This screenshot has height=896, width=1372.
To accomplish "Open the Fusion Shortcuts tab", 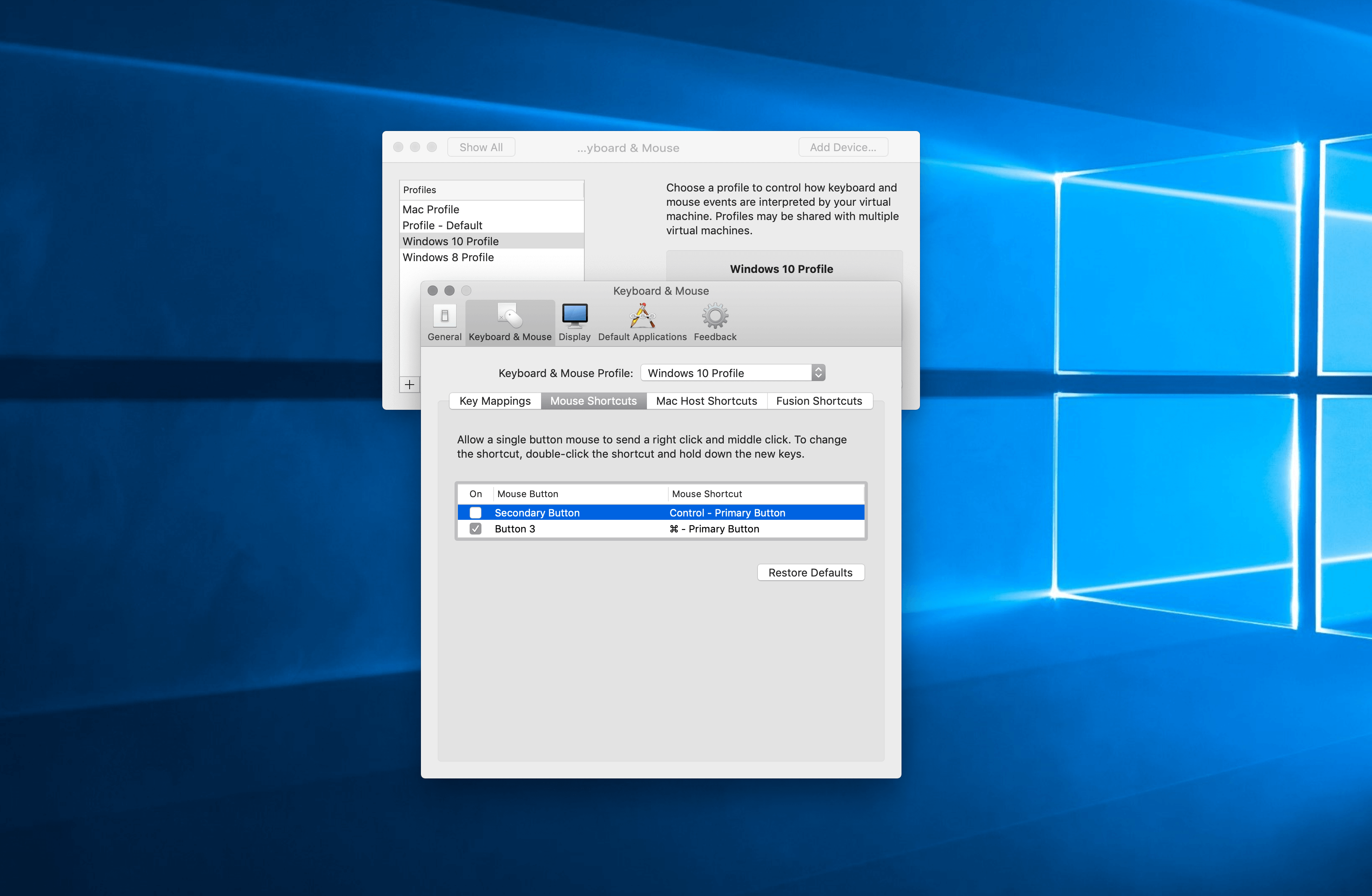I will point(819,401).
